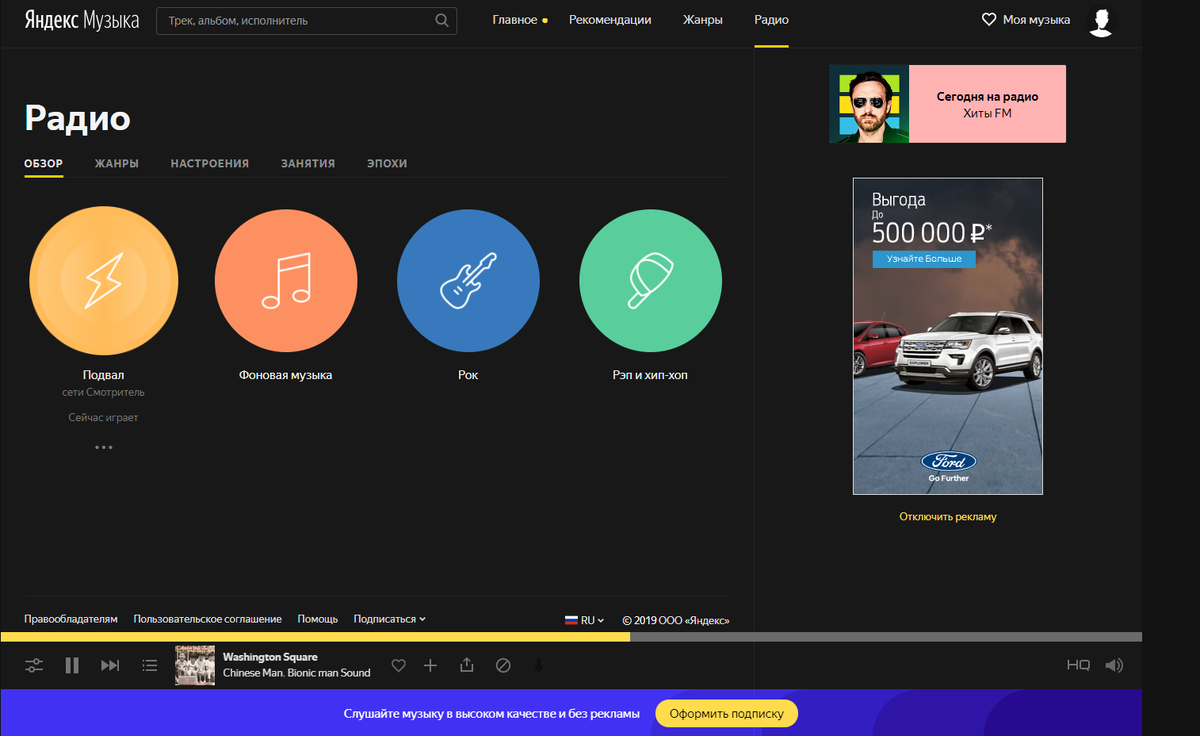The height and width of the screenshot is (736, 1200).
Task: Expand the Подписаться dropdown
Action: [390, 619]
